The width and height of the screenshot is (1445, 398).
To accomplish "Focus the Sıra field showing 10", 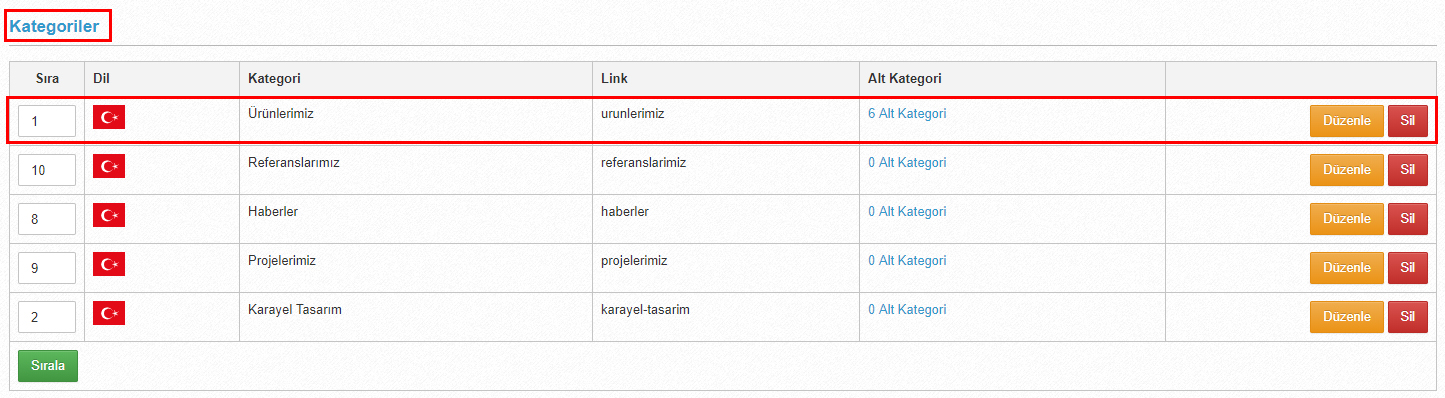I will click(47, 170).
